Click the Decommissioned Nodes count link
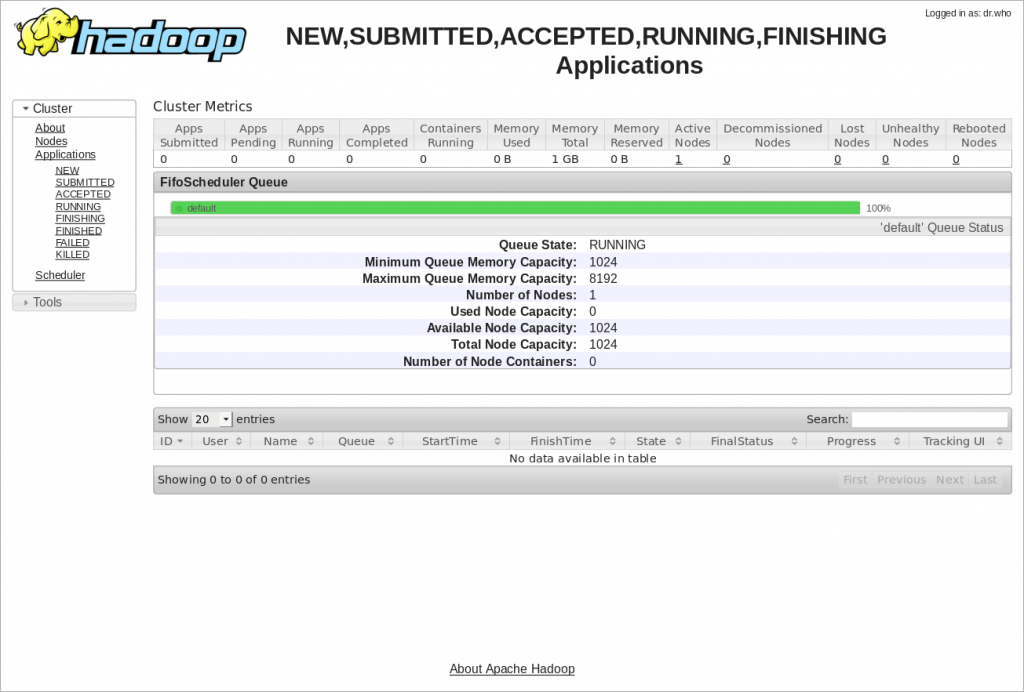1024x692 pixels. (x=727, y=159)
